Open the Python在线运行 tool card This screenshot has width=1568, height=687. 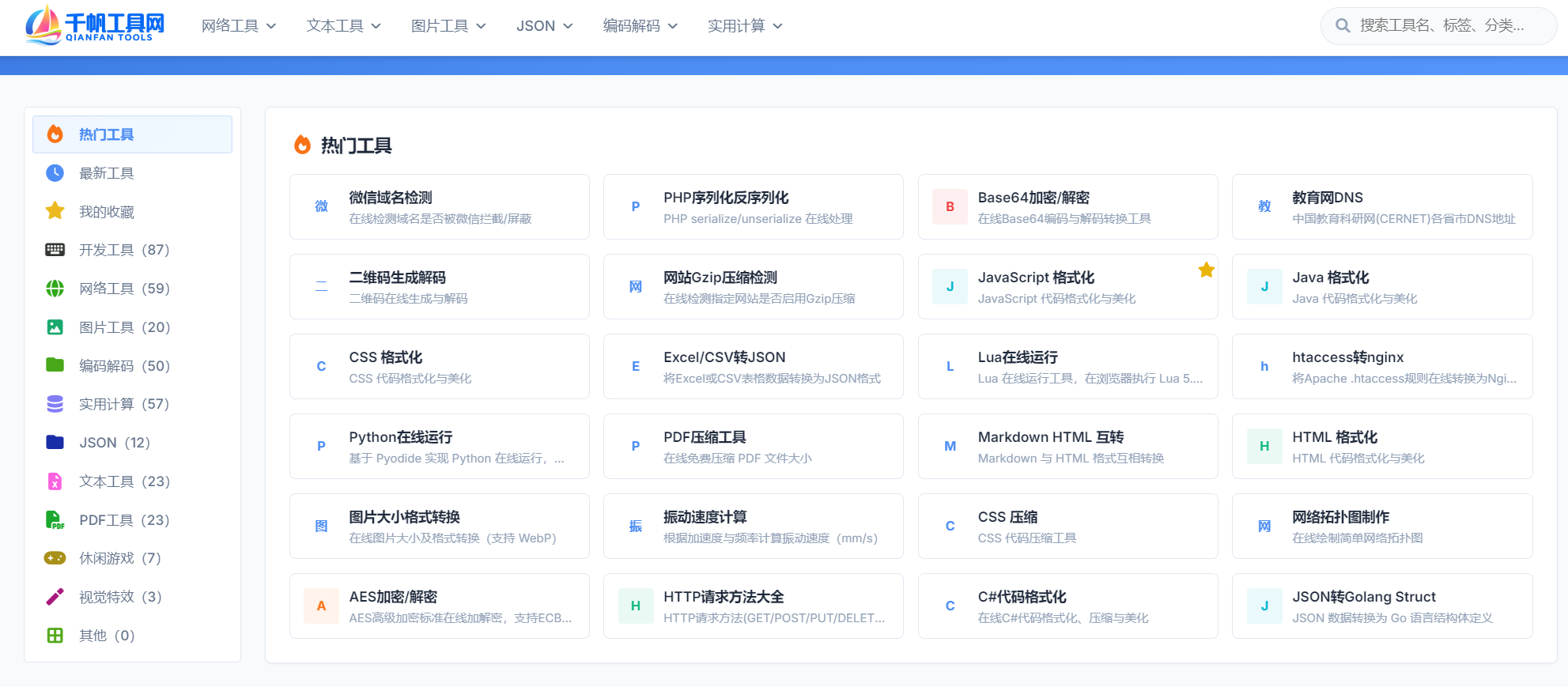[x=440, y=447]
